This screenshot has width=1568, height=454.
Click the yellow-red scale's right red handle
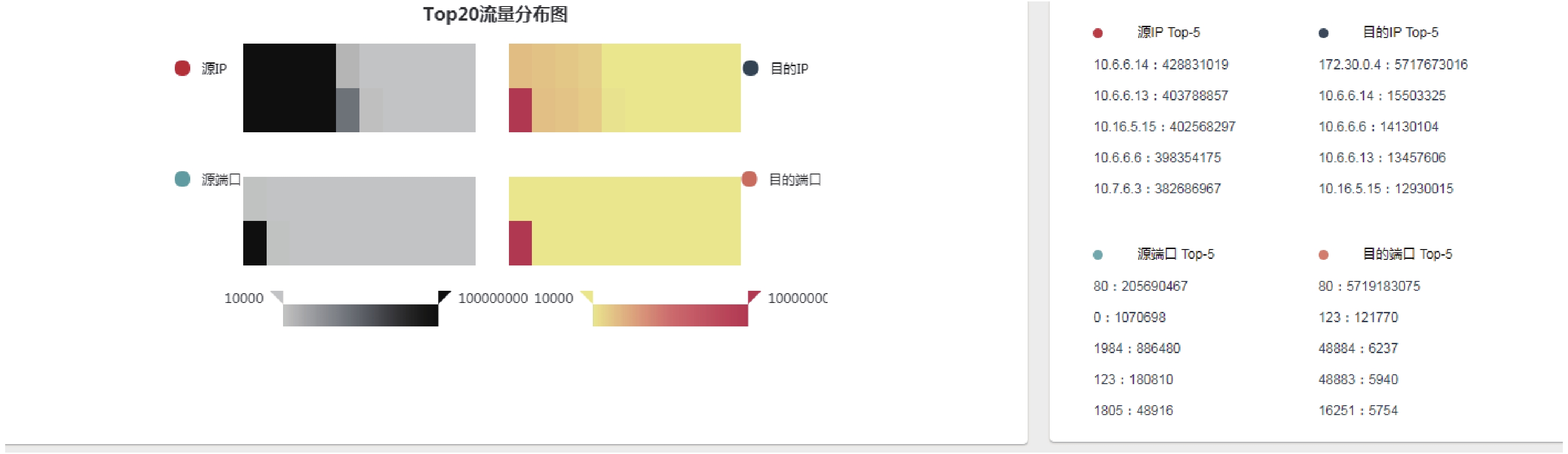click(754, 297)
